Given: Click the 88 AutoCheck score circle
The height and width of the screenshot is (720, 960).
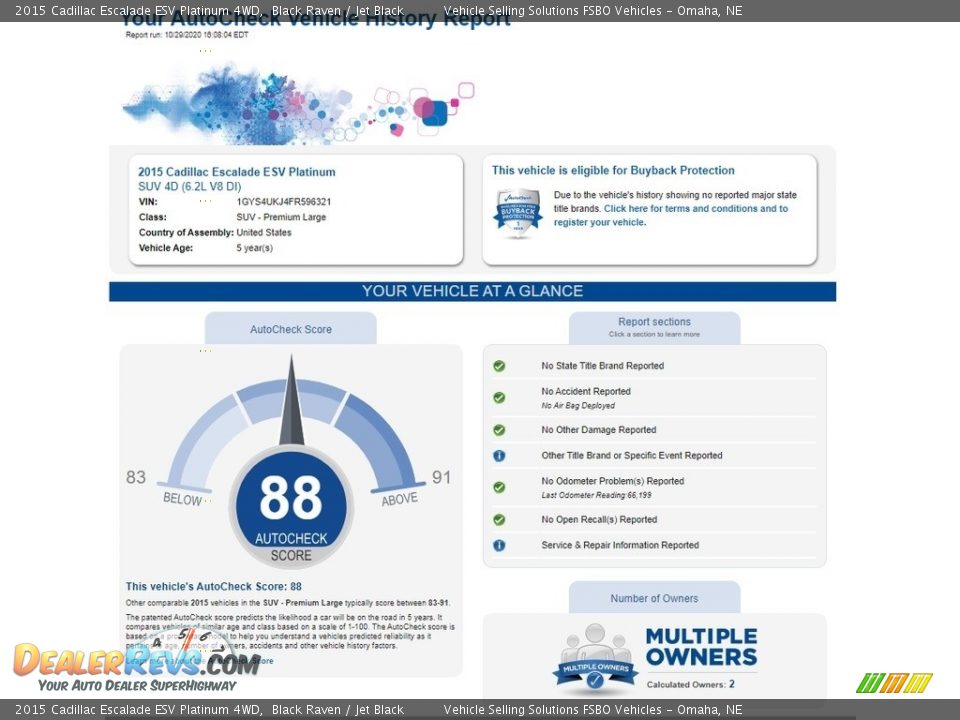Looking at the screenshot, I should tap(291, 507).
